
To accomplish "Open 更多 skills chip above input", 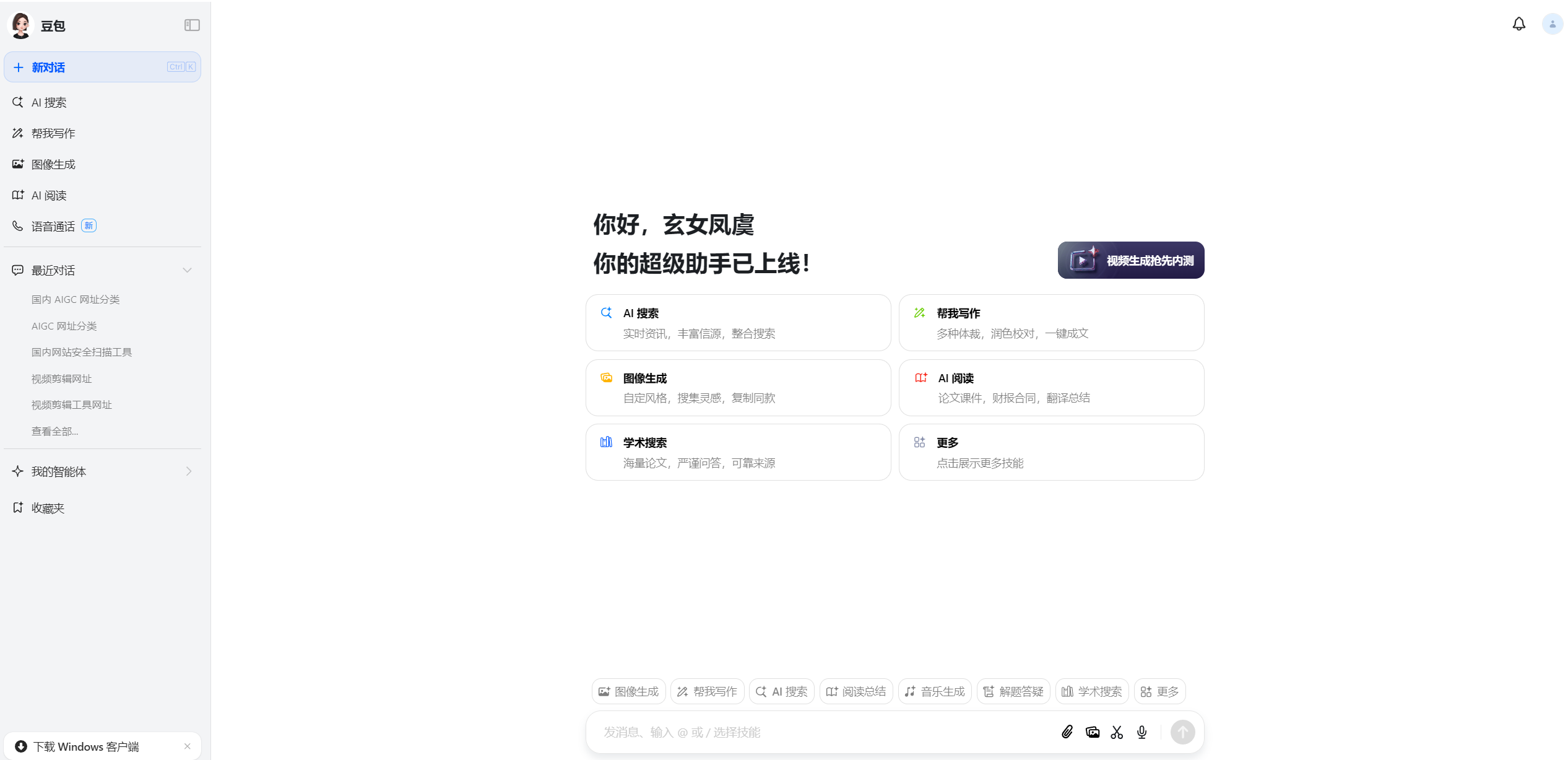I will 1159,691.
